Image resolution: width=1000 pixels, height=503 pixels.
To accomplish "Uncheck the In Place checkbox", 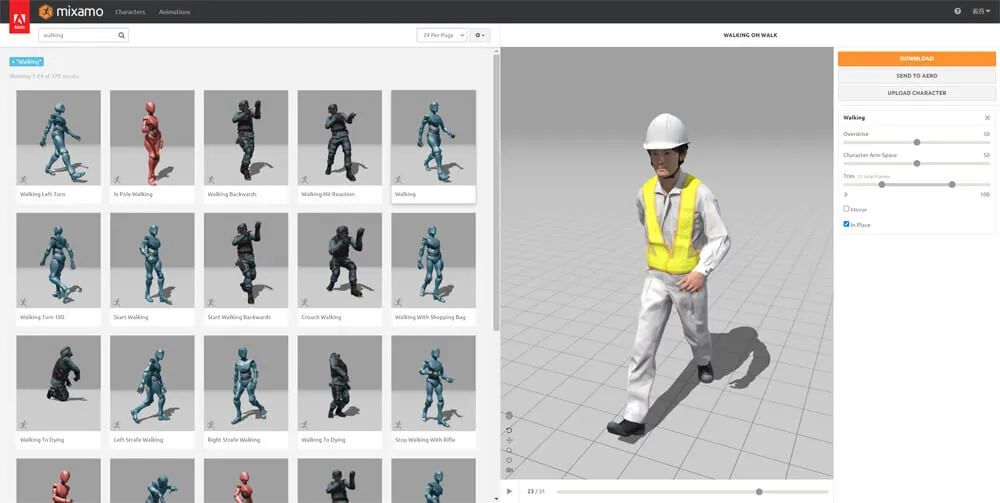I will pyautogui.click(x=846, y=224).
